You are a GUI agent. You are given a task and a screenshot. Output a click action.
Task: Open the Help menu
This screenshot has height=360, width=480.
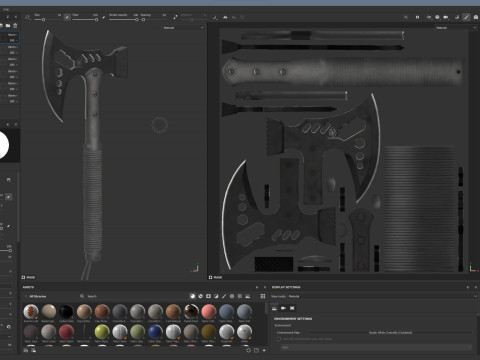(6, 9)
